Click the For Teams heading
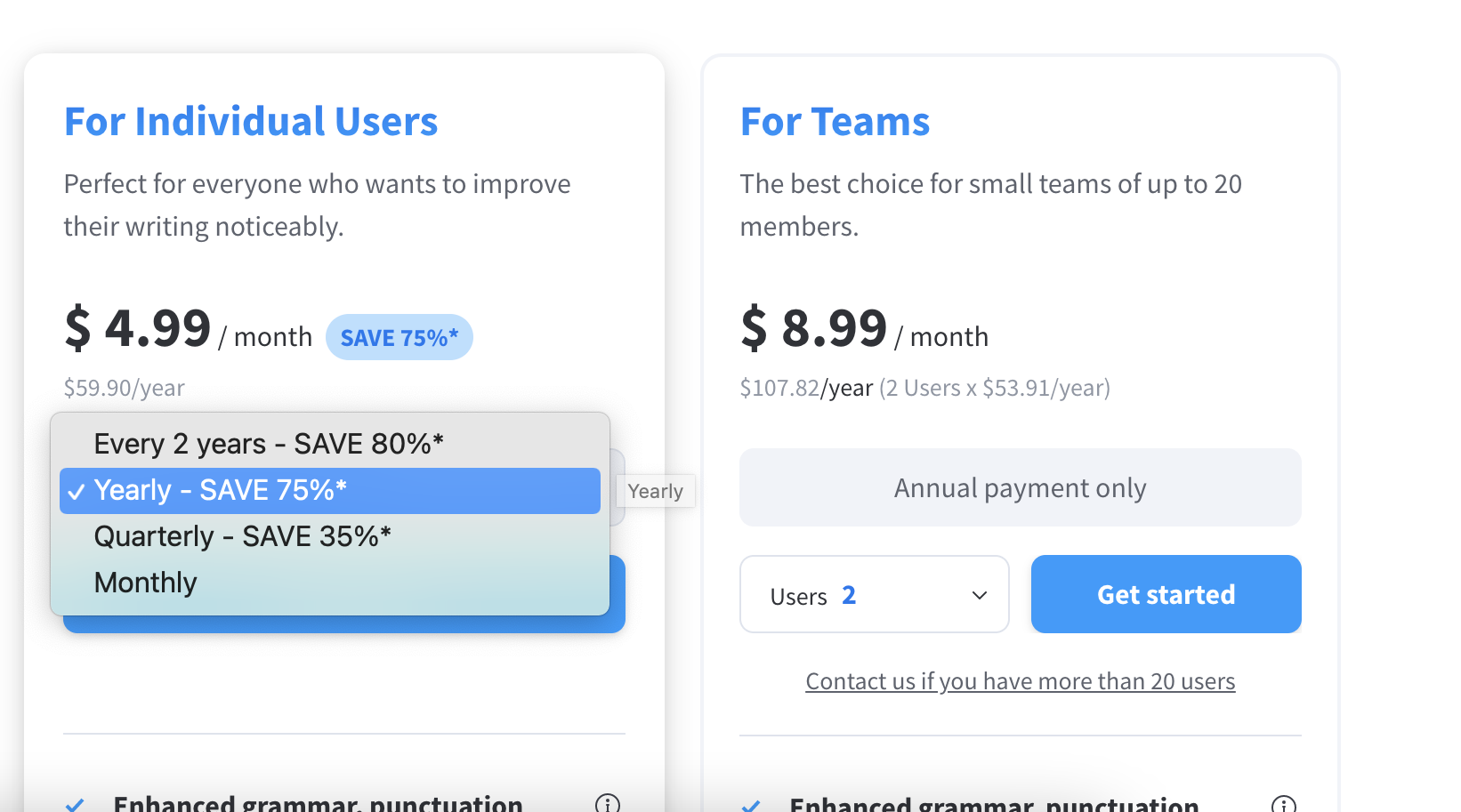The height and width of the screenshot is (812, 1461). click(835, 121)
